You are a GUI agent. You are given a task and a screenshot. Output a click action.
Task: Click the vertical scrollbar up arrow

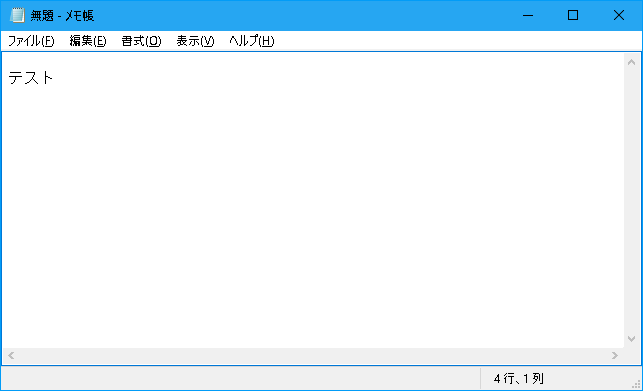[632, 62]
